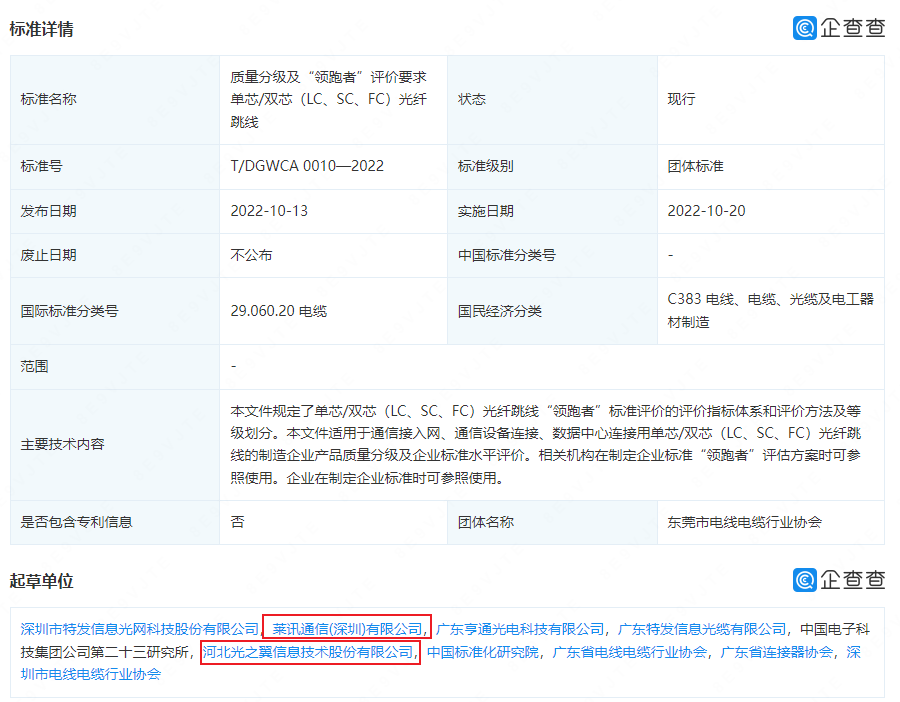Select the 是否包含专利信息 label
The image size is (900, 702).
(x=76, y=522)
